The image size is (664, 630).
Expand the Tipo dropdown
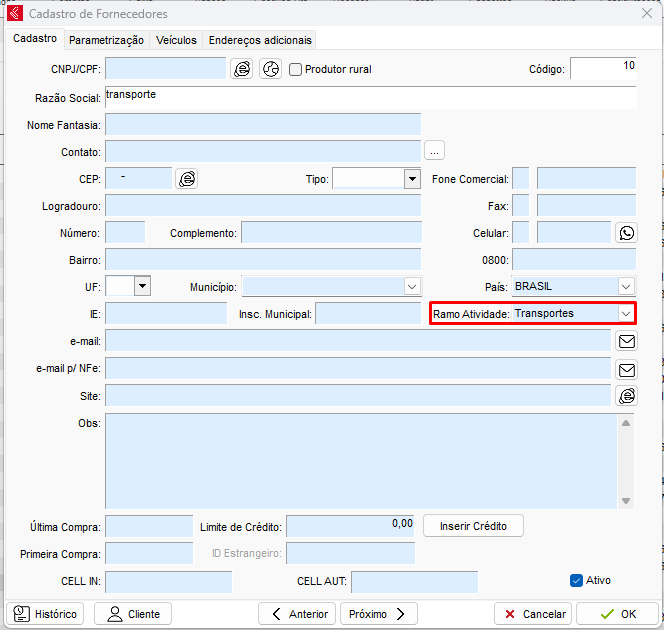411,179
